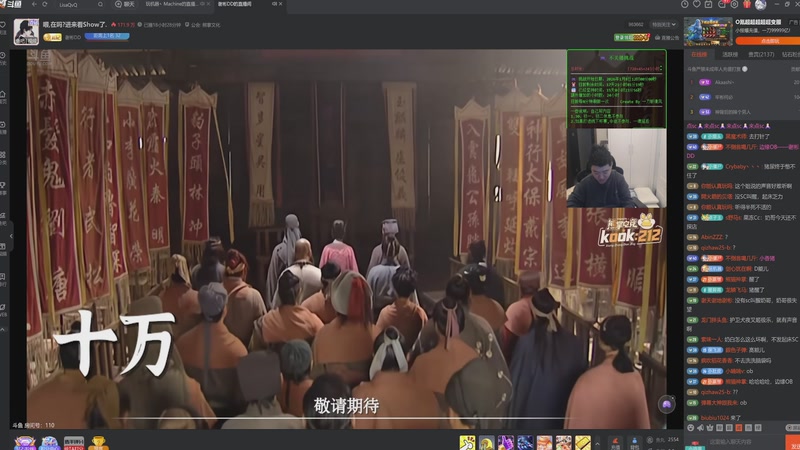Click the bottom-left blue activity icon
This screenshot has height=450, width=800.
point(49,442)
